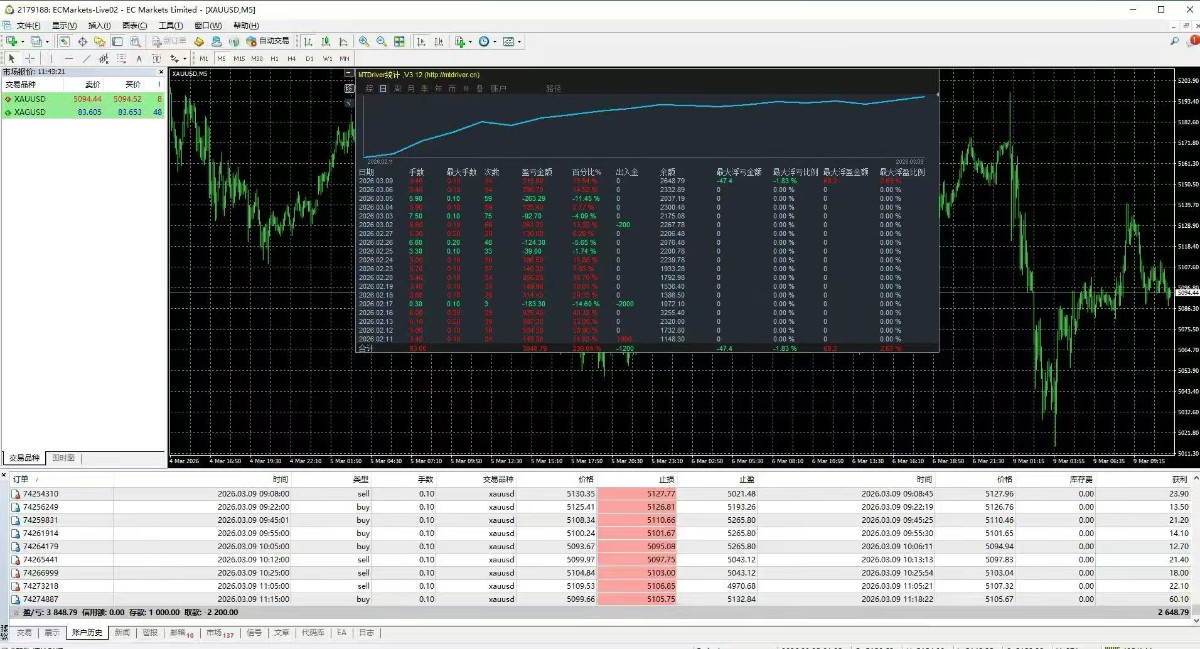
Task: Expand the profiles dropdown arrow
Action: click(47, 42)
